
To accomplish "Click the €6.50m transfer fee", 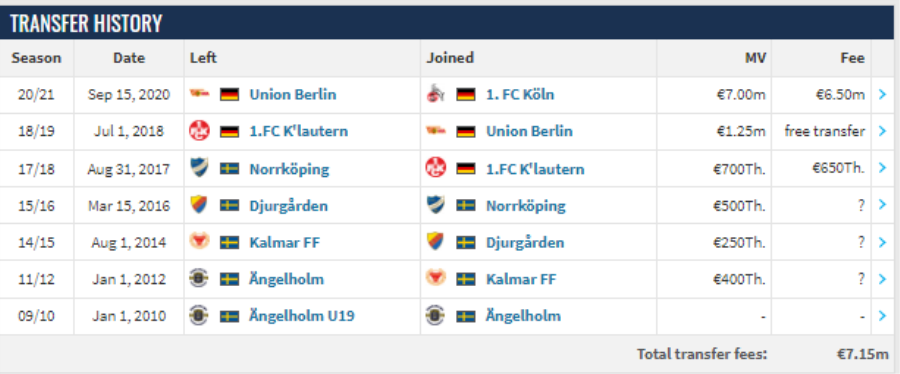I will coord(840,95).
